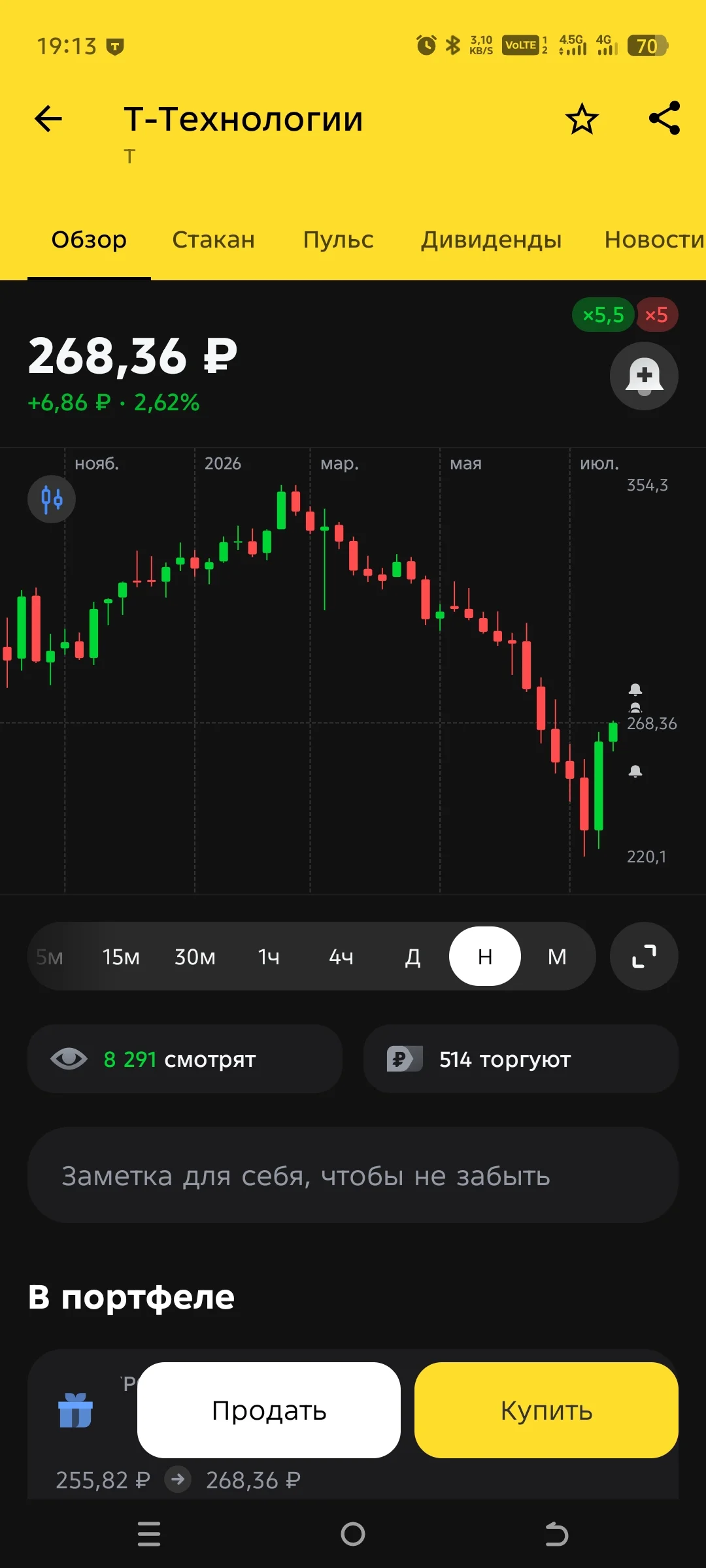Screen dimensions: 706x1568
Task: Tap the +6,86 ₽ · 2,62% change
Action: [x=113, y=402]
